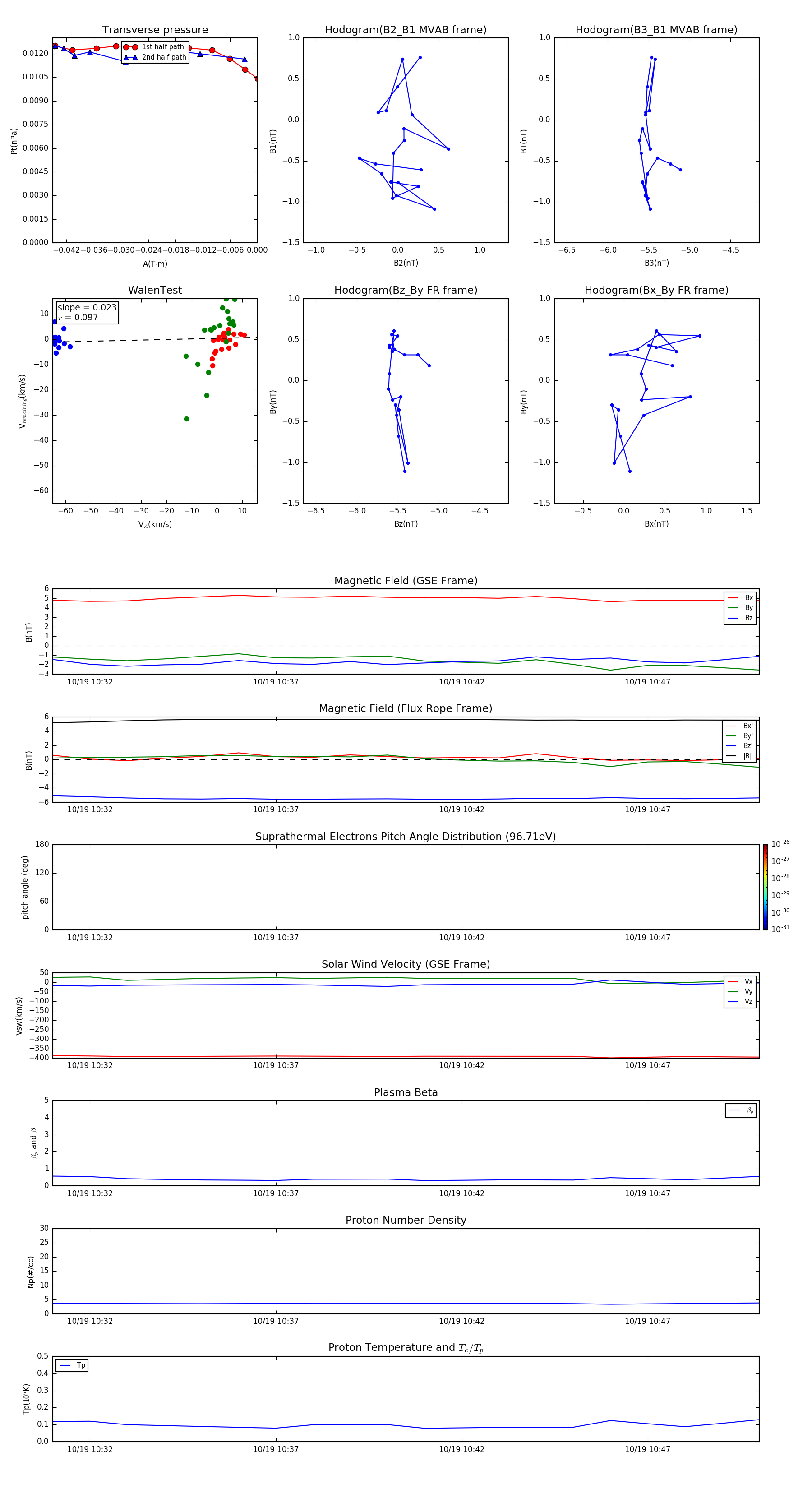812x1489 pixels.
Task: Select the "2nd half path" legend entry
Action: point(155,57)
